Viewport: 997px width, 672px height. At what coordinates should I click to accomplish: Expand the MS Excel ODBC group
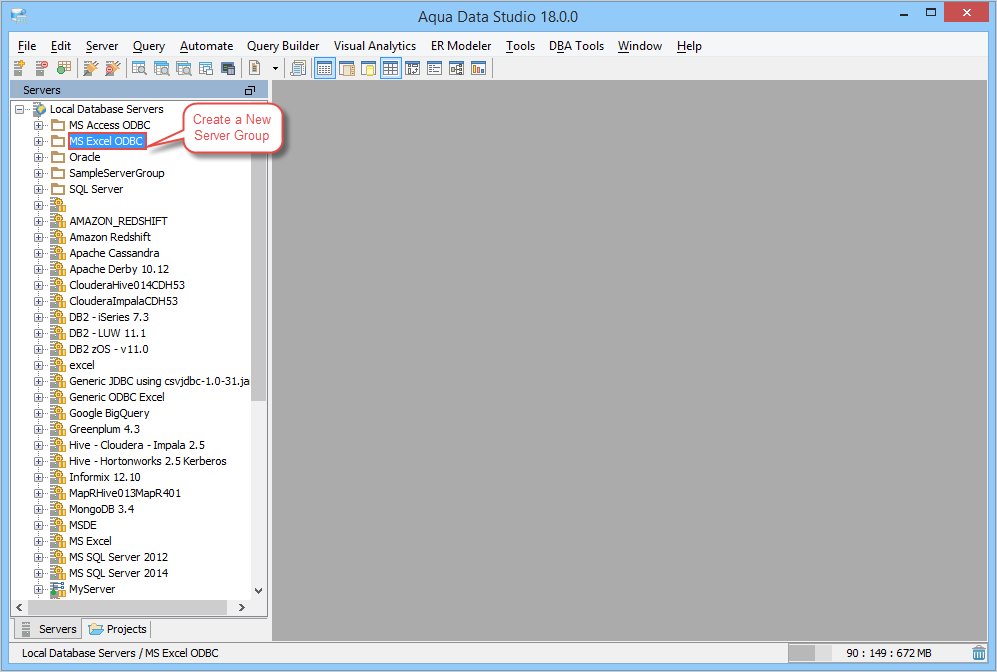point(39,141)
